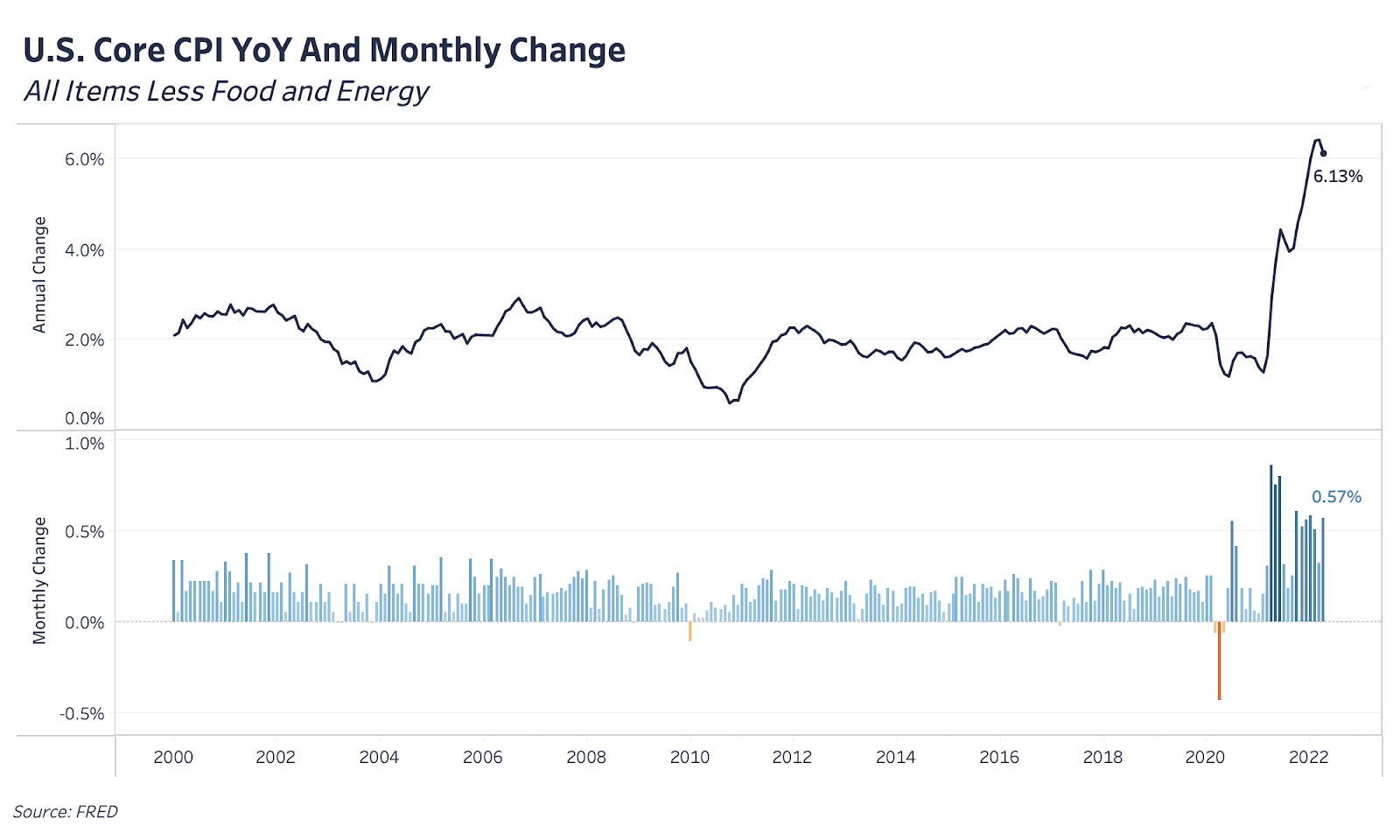1400x840 pixels.
Task: Select the 2022 tick label on the year axis
Action: 1308,758
